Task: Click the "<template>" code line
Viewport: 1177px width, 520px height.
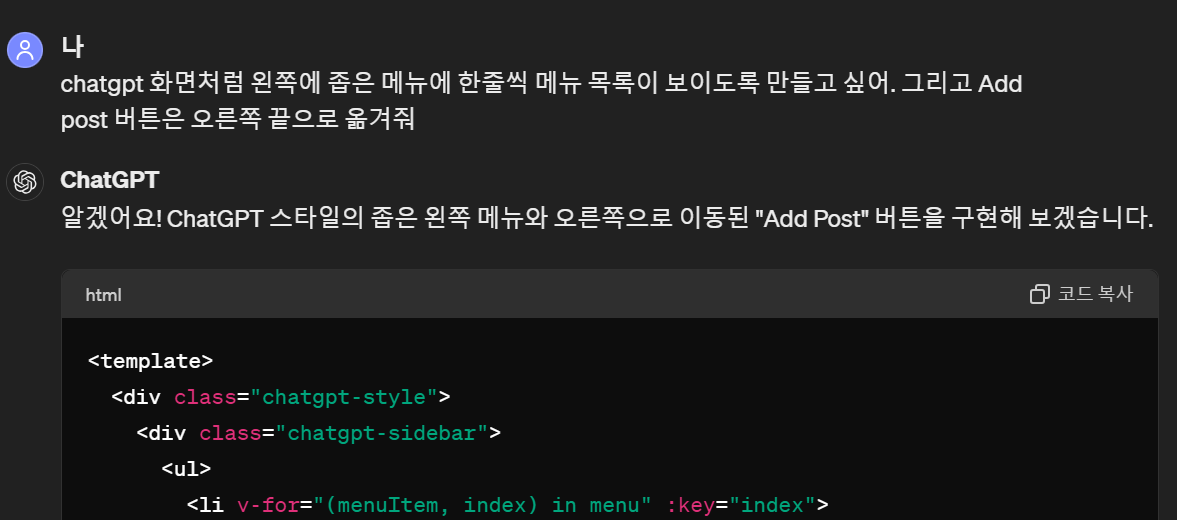Action: [150, 361]
